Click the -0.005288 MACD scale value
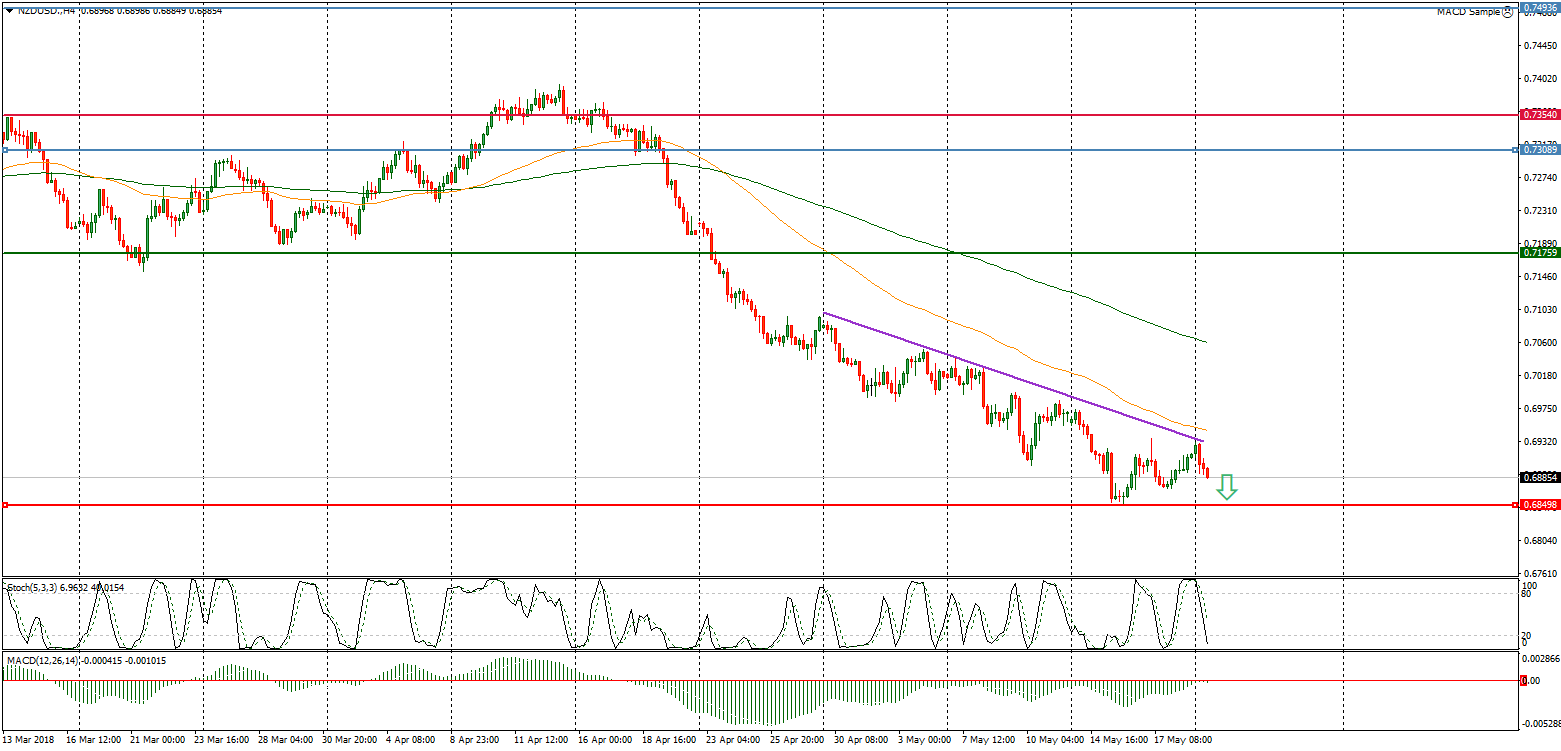 (1540, 722)
